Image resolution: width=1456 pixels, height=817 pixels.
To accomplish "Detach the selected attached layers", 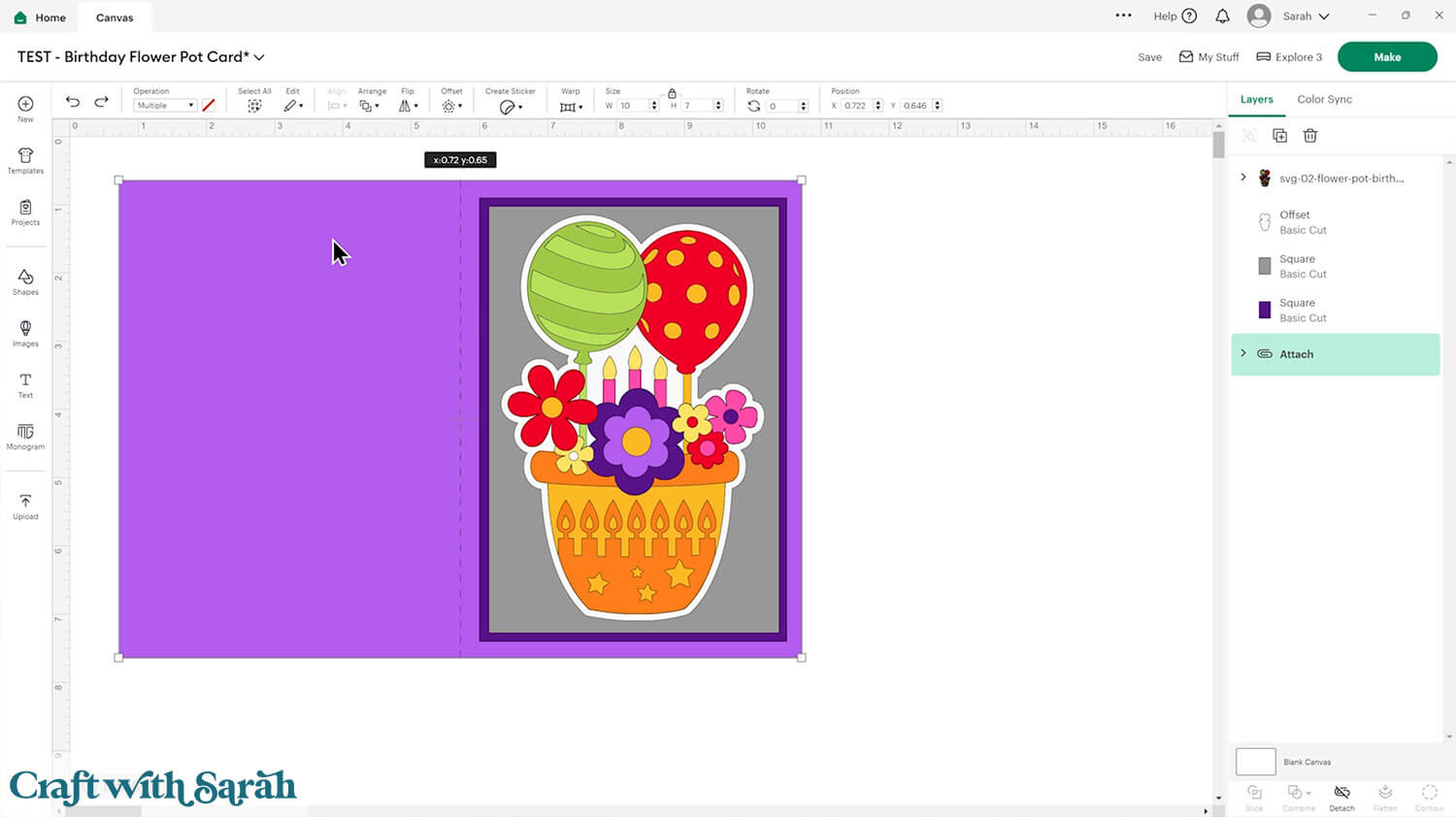I will click(1341, 796).
